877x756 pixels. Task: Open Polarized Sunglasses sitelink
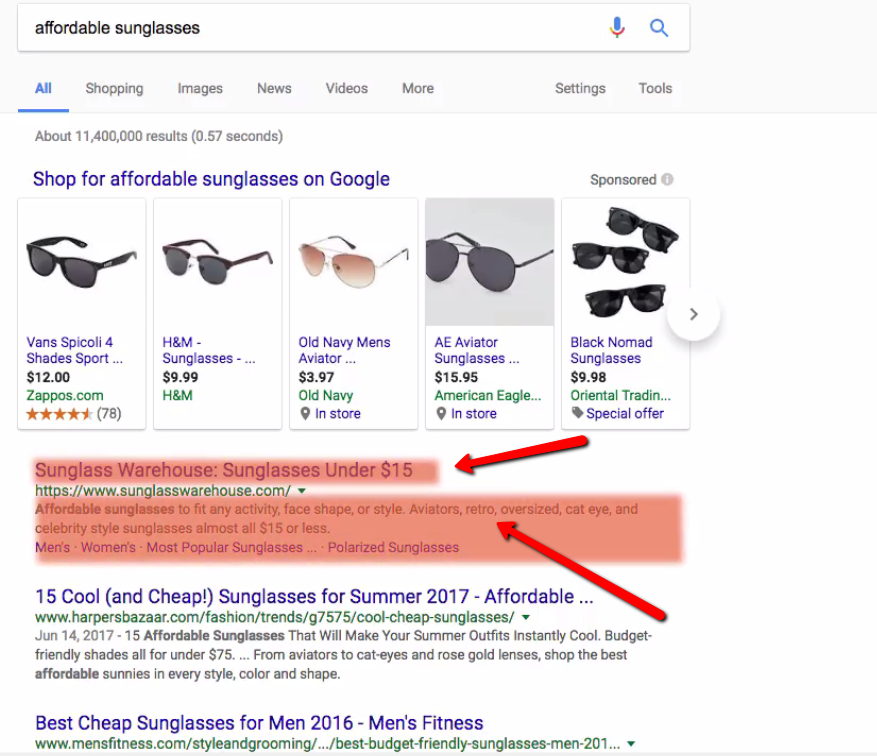tap(393, 547)
